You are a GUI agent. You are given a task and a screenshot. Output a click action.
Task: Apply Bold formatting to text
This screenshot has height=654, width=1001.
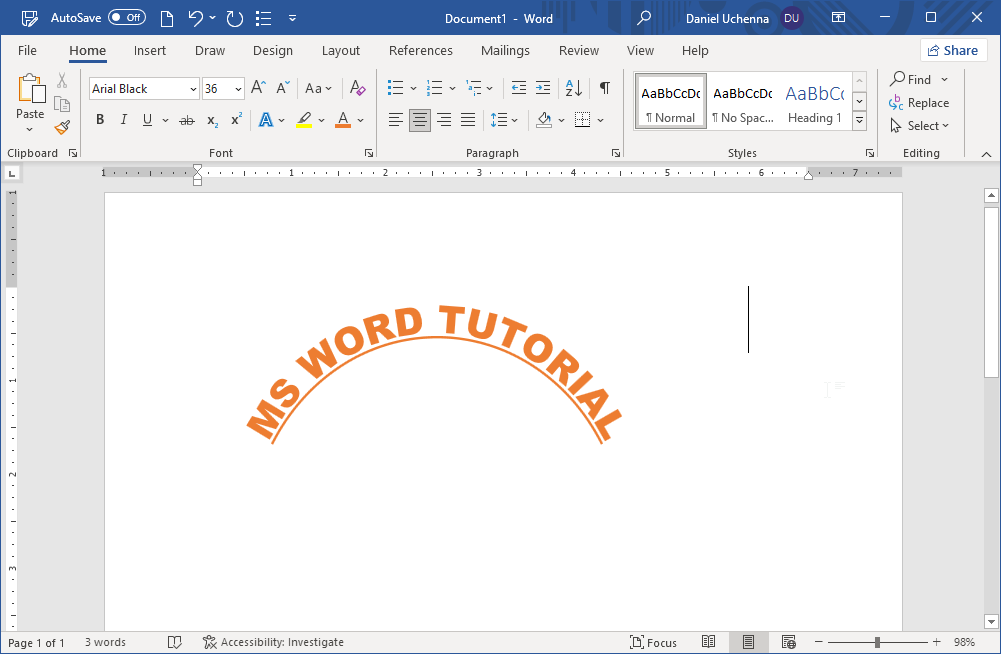point(99,119)
